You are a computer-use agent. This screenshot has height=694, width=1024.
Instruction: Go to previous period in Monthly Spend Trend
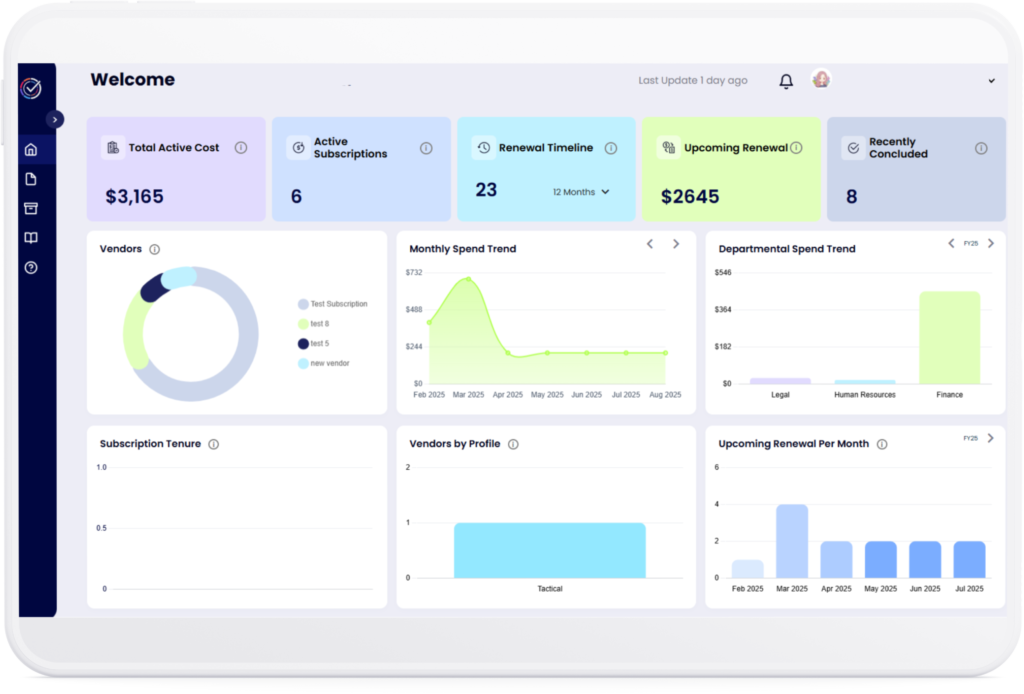tap(650, 244)
